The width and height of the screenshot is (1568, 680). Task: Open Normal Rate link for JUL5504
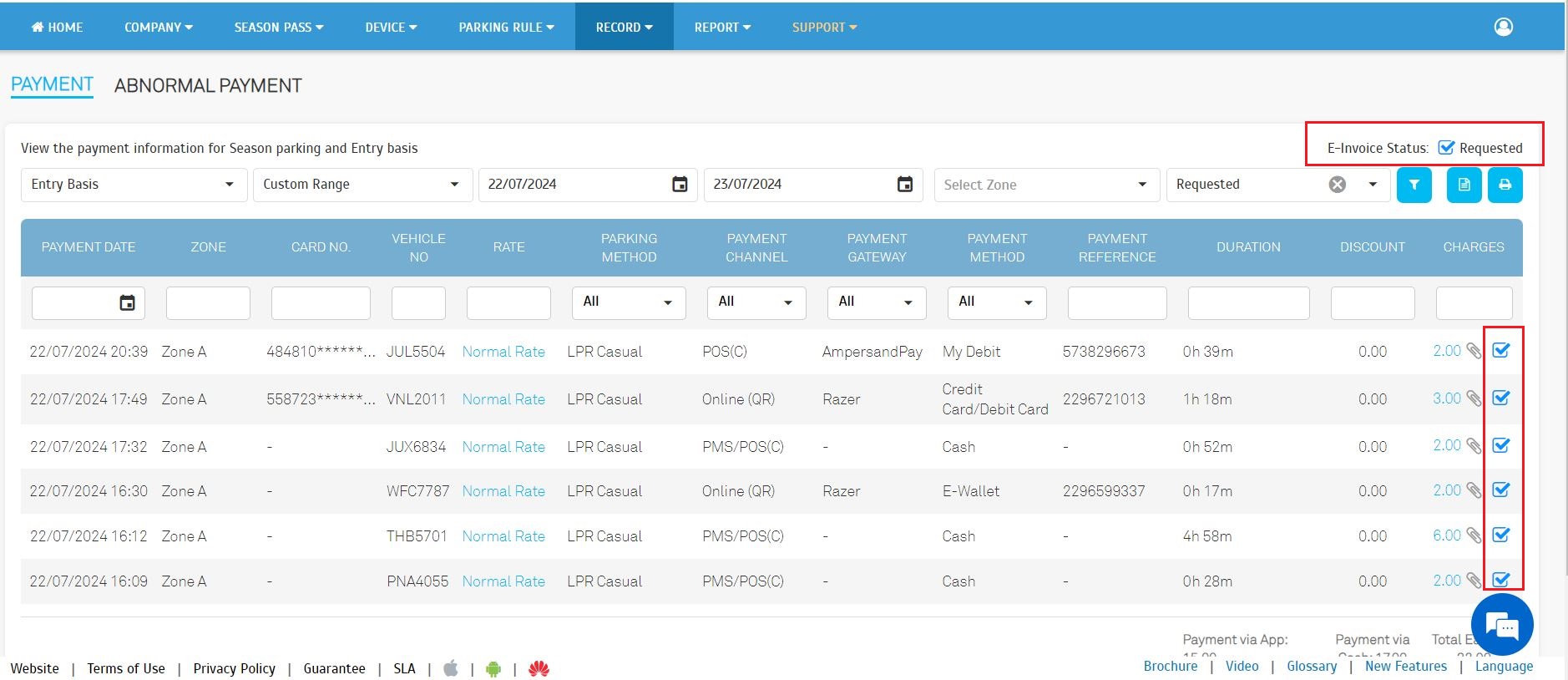(x=503, y=352)
